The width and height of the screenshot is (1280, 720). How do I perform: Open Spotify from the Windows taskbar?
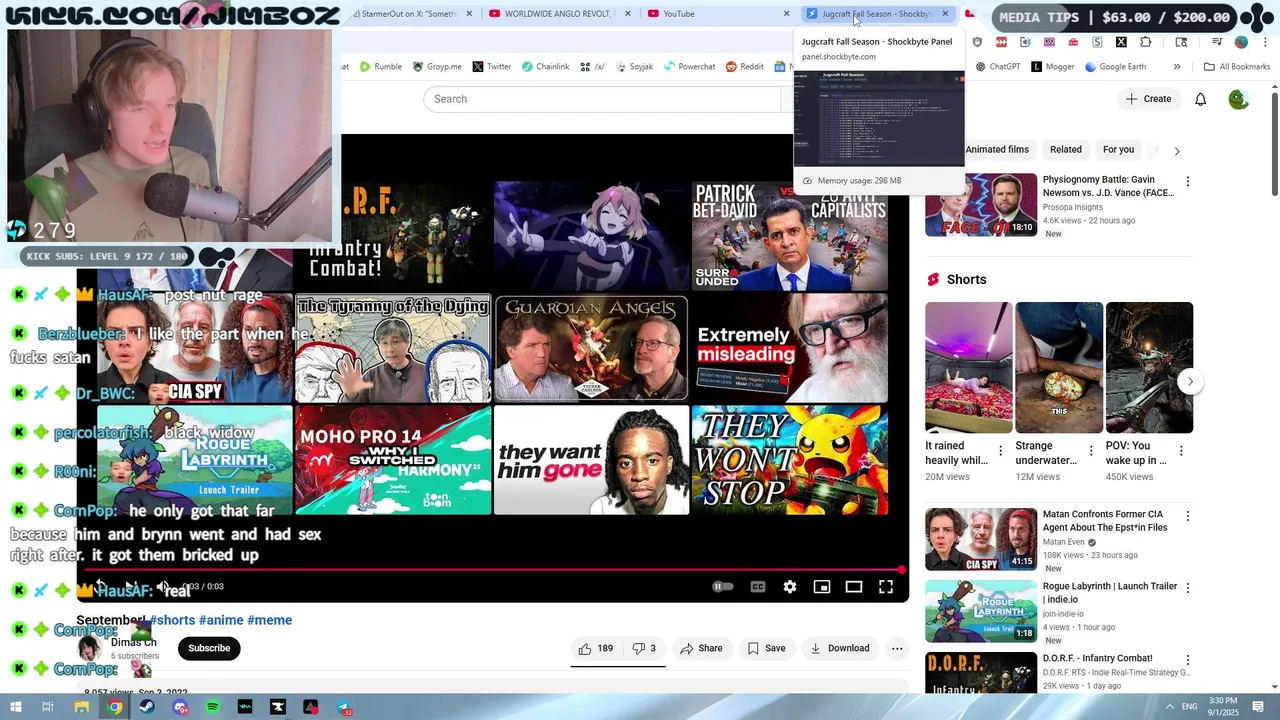click(213, 707)
